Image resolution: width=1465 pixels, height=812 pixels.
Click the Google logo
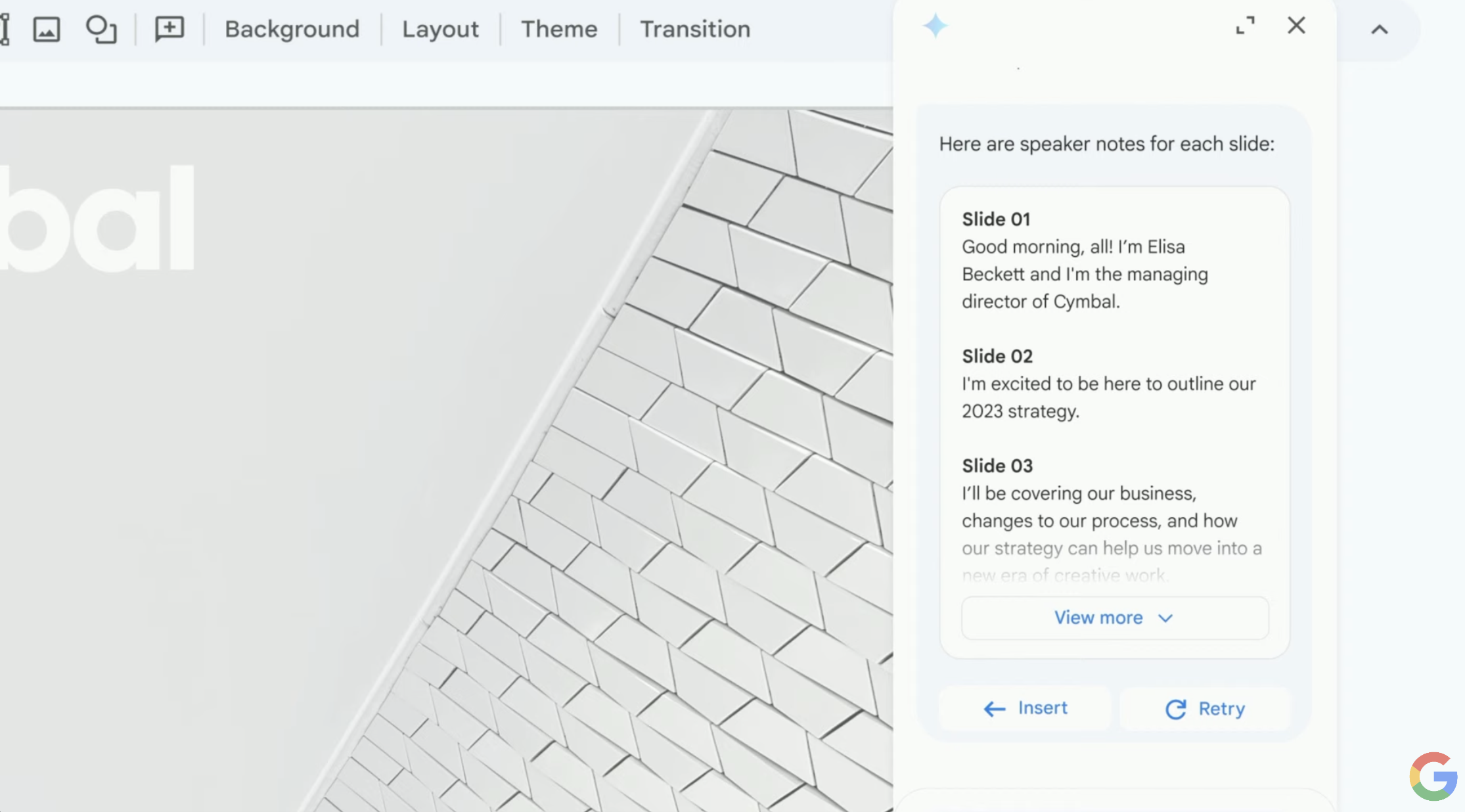click(x=1433, y=777)
